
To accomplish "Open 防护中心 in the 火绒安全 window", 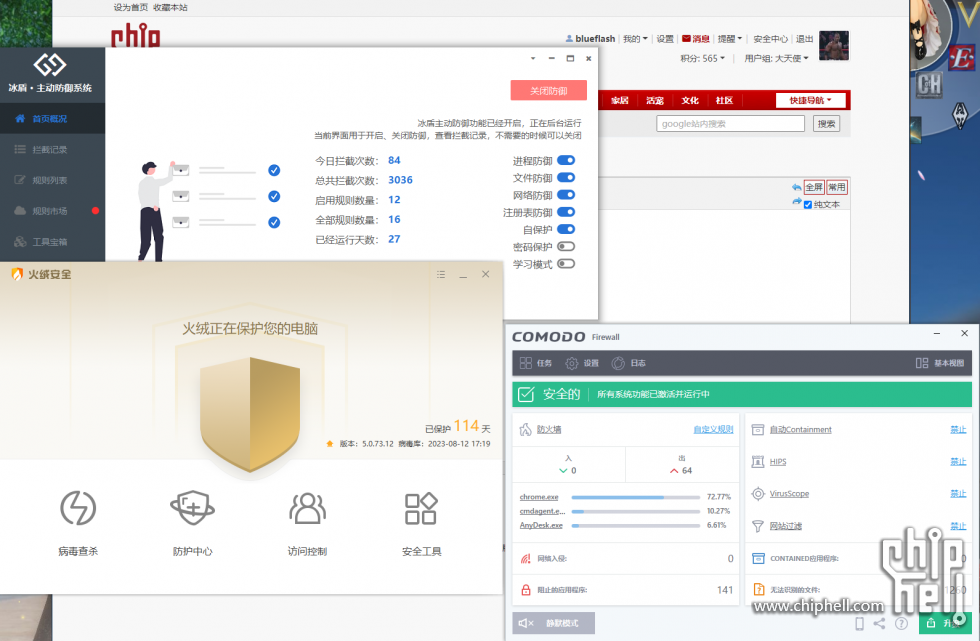I will tap(192, 524).
